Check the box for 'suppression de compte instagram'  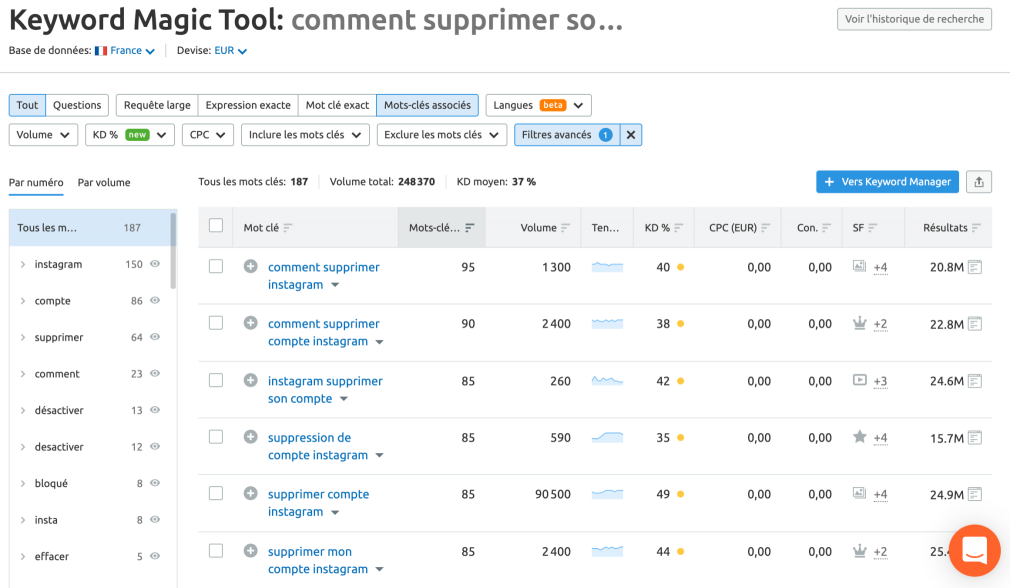[216, 437]
